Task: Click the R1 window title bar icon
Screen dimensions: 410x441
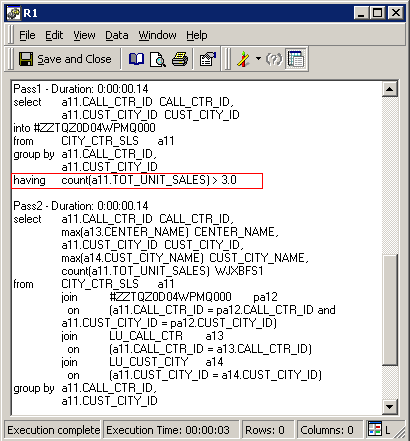Action: click(x=14, y=13)
